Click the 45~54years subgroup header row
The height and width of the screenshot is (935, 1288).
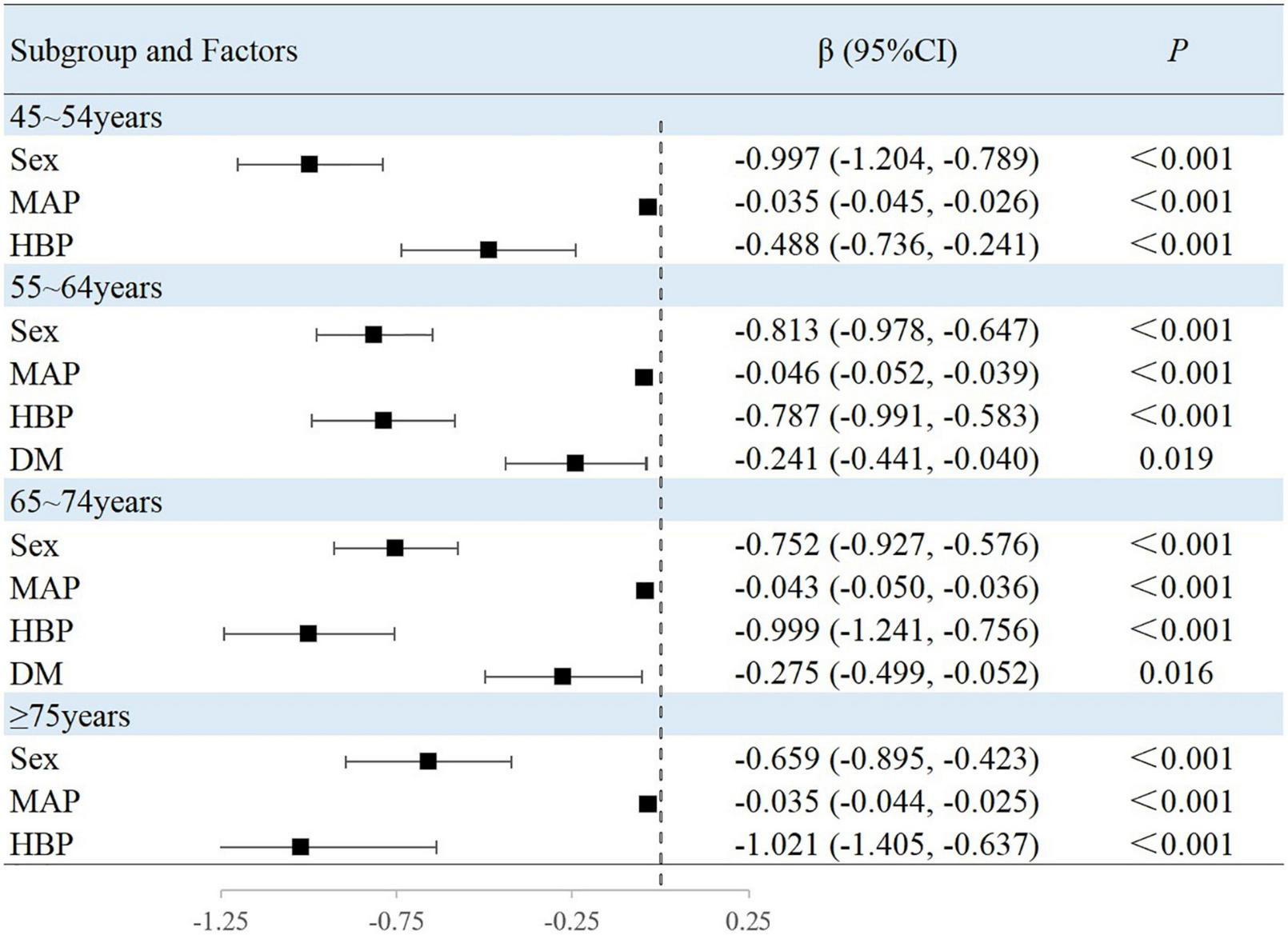coord(86,118)
